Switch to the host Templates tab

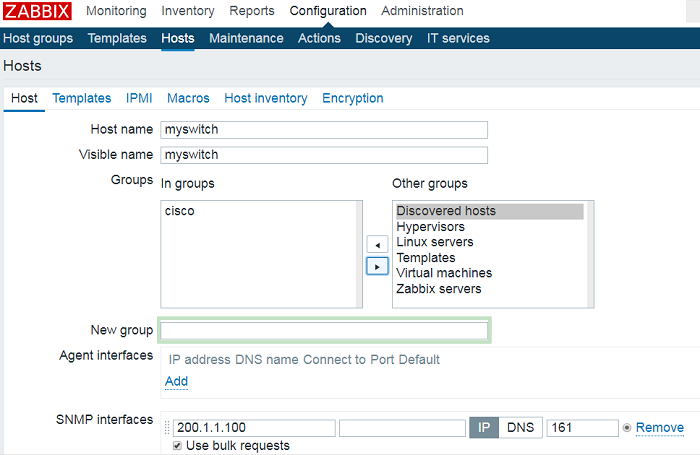82,98
